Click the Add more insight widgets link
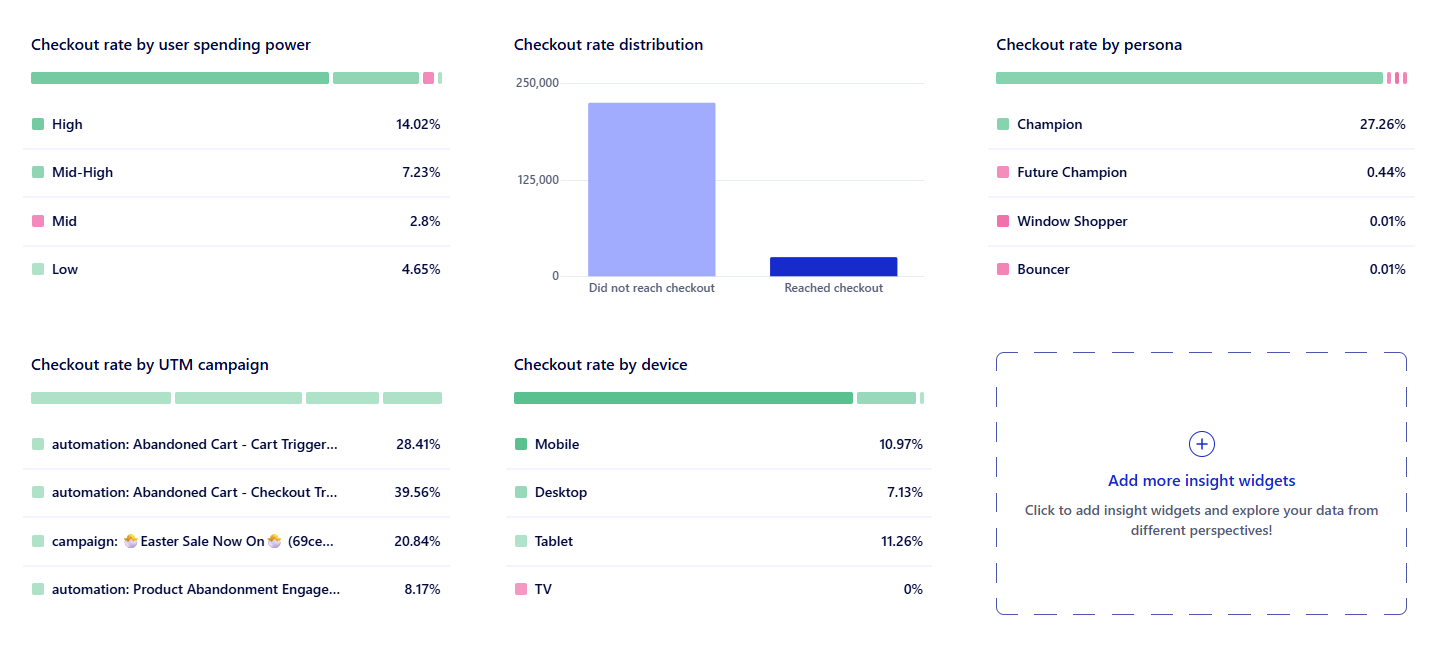 1202,481
